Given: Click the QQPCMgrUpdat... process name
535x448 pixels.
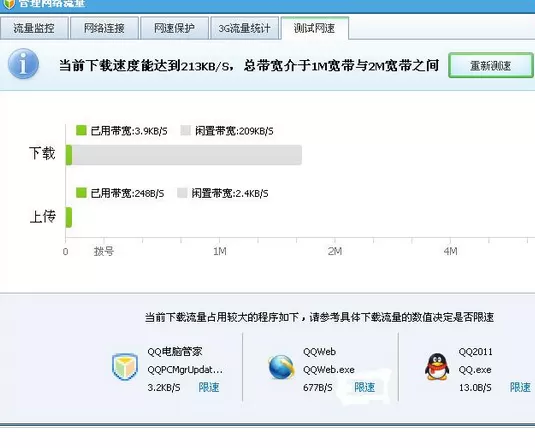Looking at the screenshot, I should [x=185, y=370].
